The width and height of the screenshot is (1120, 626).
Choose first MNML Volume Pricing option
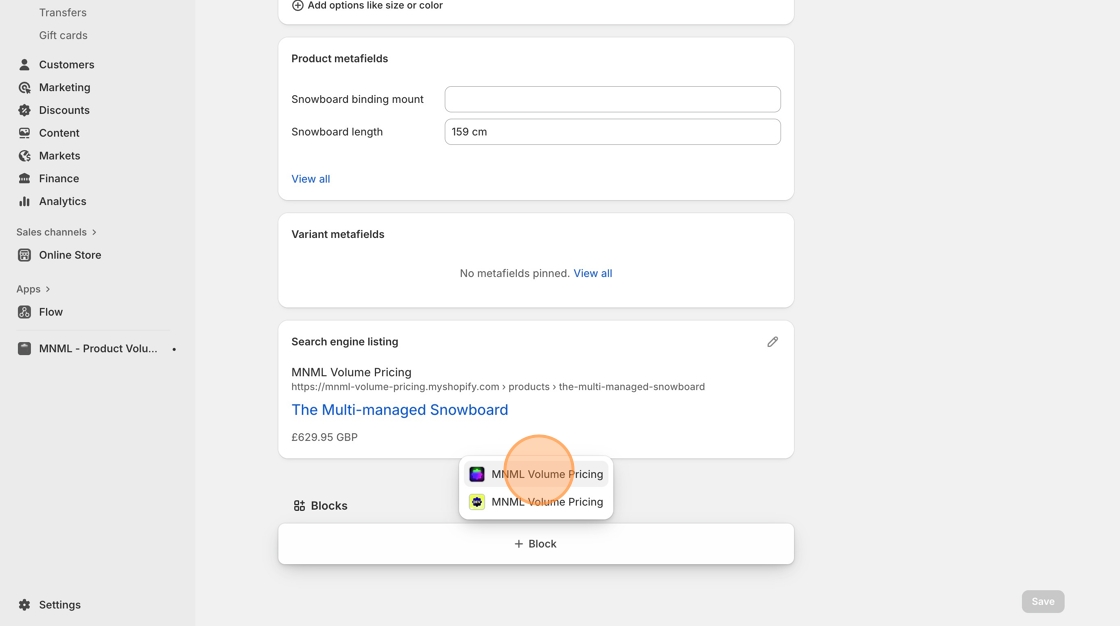coord(536,474)
